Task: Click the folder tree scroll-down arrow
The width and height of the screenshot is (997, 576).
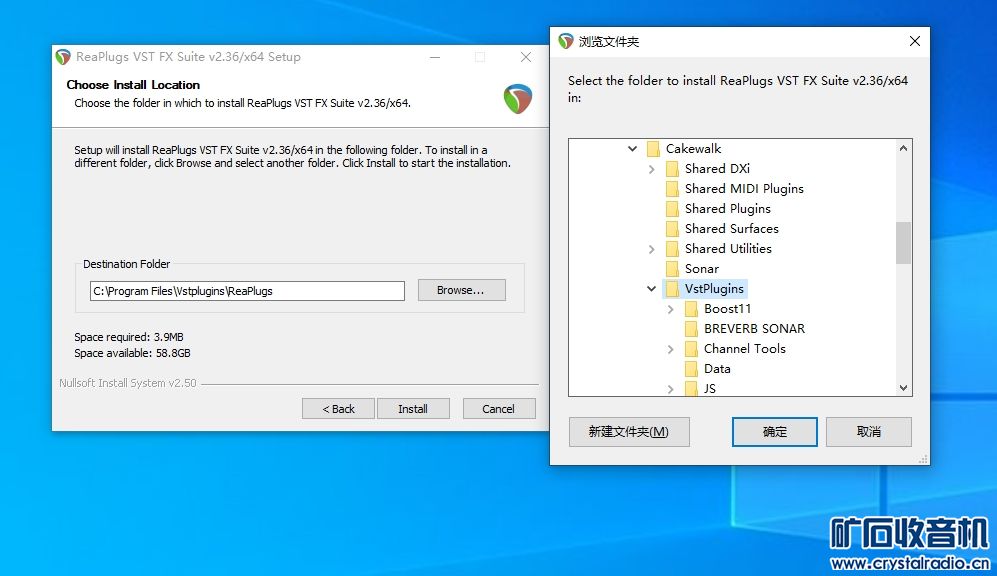Action: click(x=904, y=388)
